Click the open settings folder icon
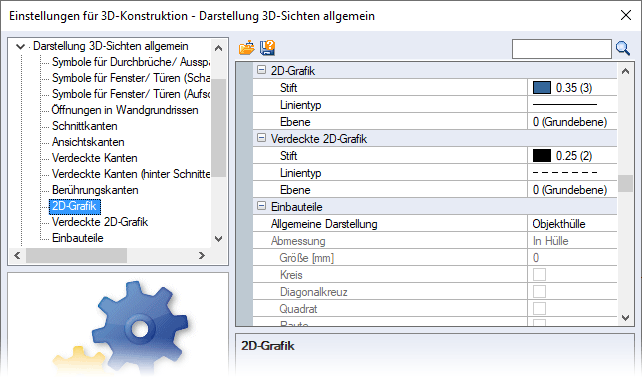 pyautogui.click(x=246, y=48)
